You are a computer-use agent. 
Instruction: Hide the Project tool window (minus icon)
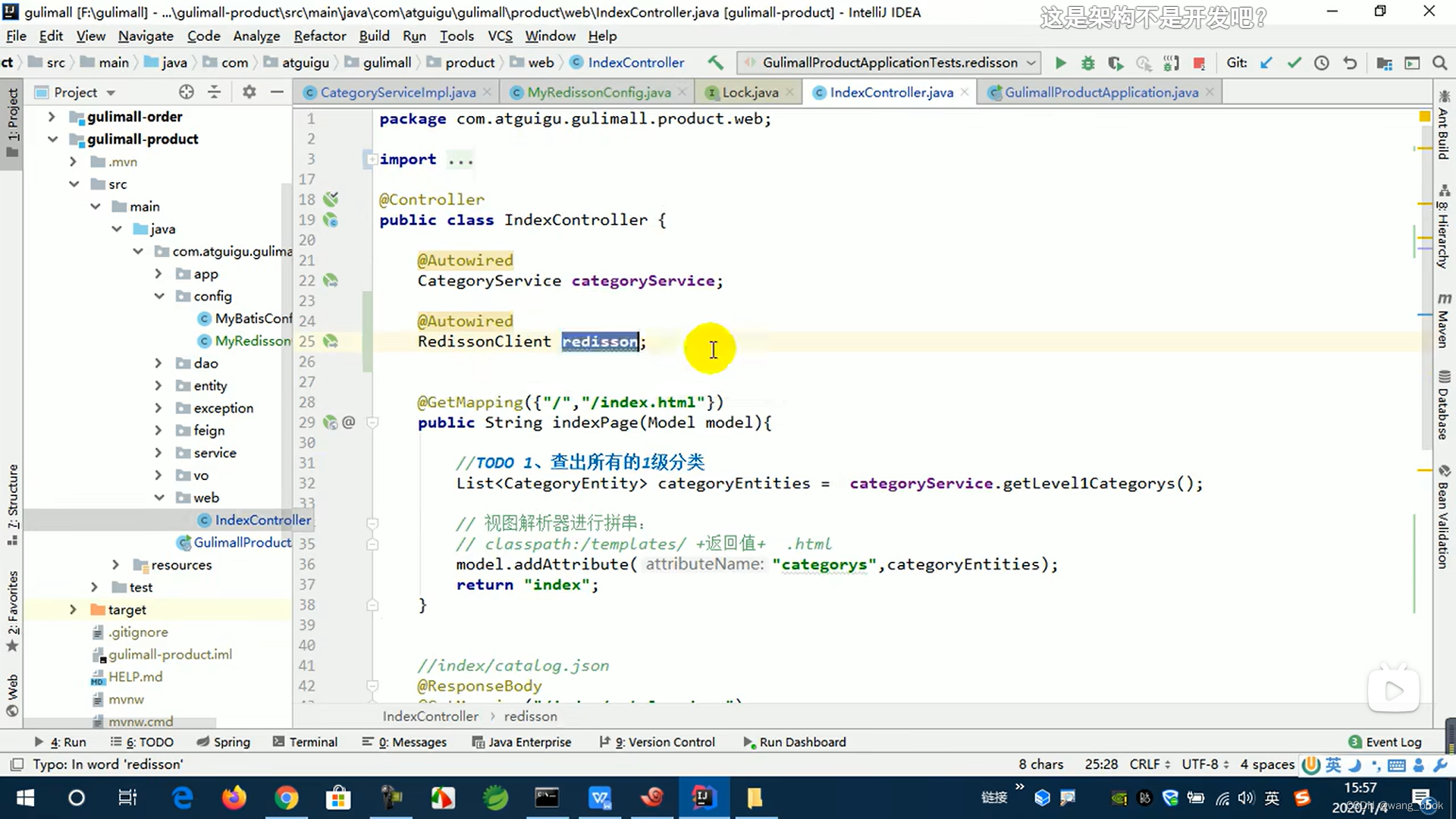(x=277, y=92)
